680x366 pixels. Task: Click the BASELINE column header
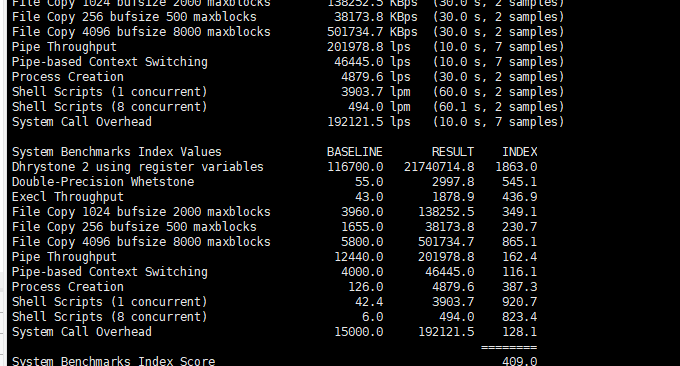click(355, 152)
